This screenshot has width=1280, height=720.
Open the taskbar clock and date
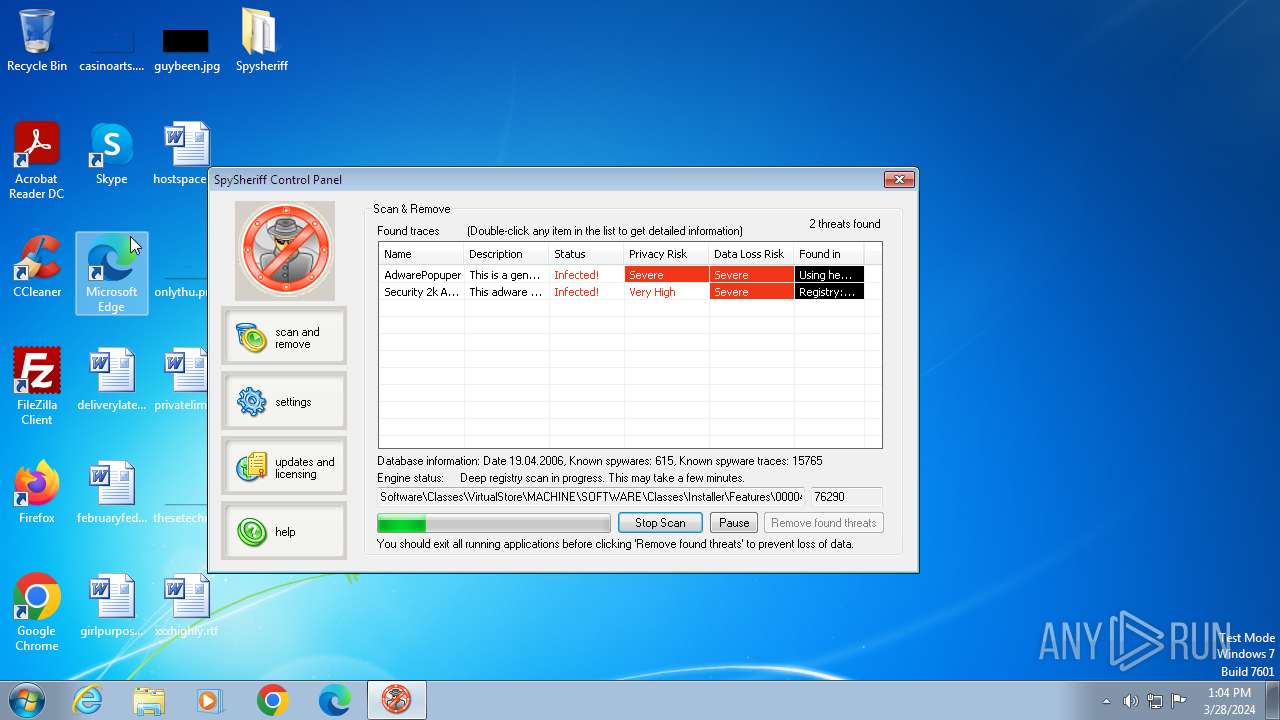click(x=1229, y=700)
